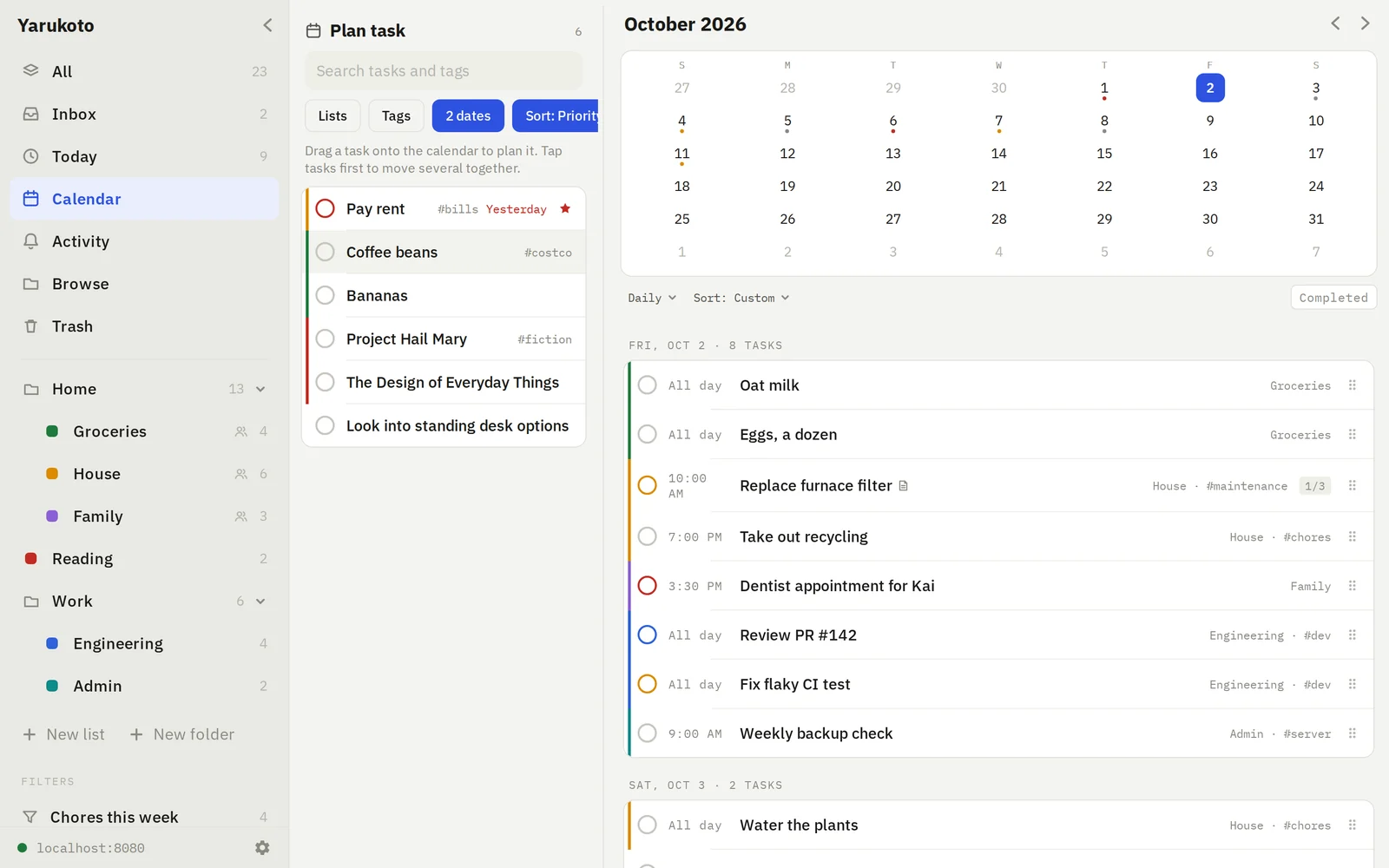Collapse the Home folder chevron
This screenshot has width=1389, height=868.
pyautogui.click(x=260, y=389)
